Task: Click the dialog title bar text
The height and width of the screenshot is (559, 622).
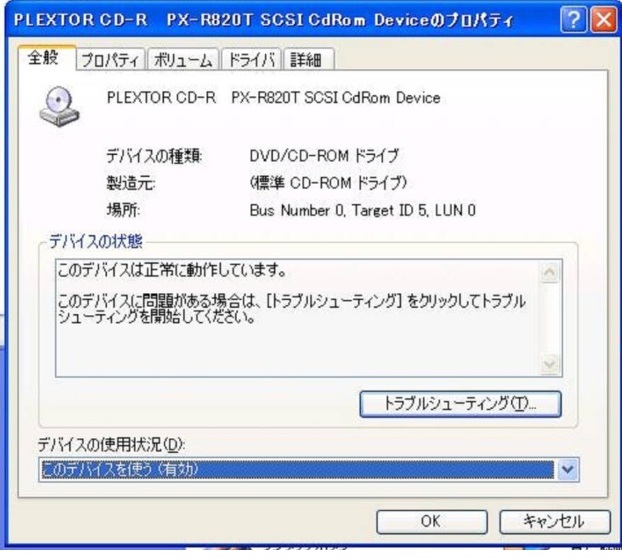Action: pos(264,19)
